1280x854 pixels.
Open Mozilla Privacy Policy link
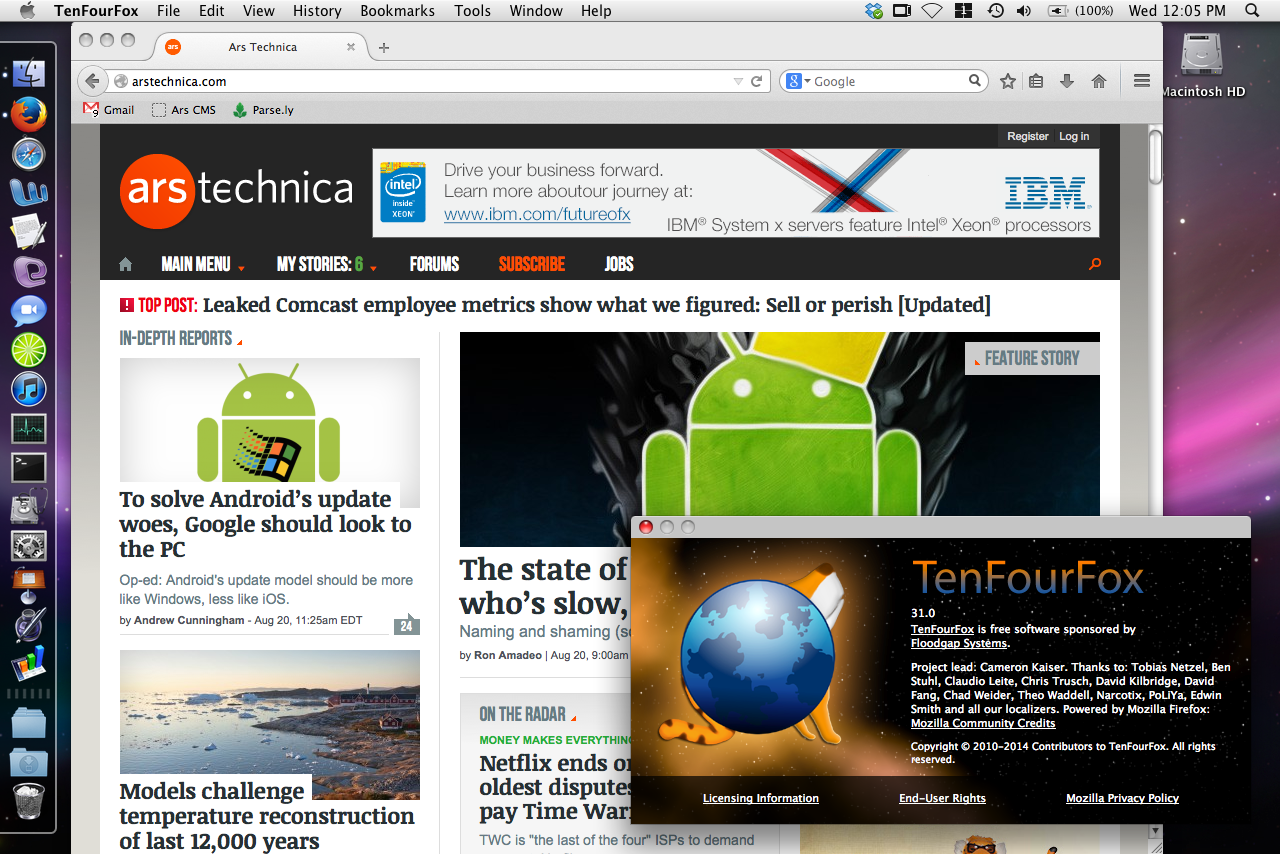(1122, 798)
